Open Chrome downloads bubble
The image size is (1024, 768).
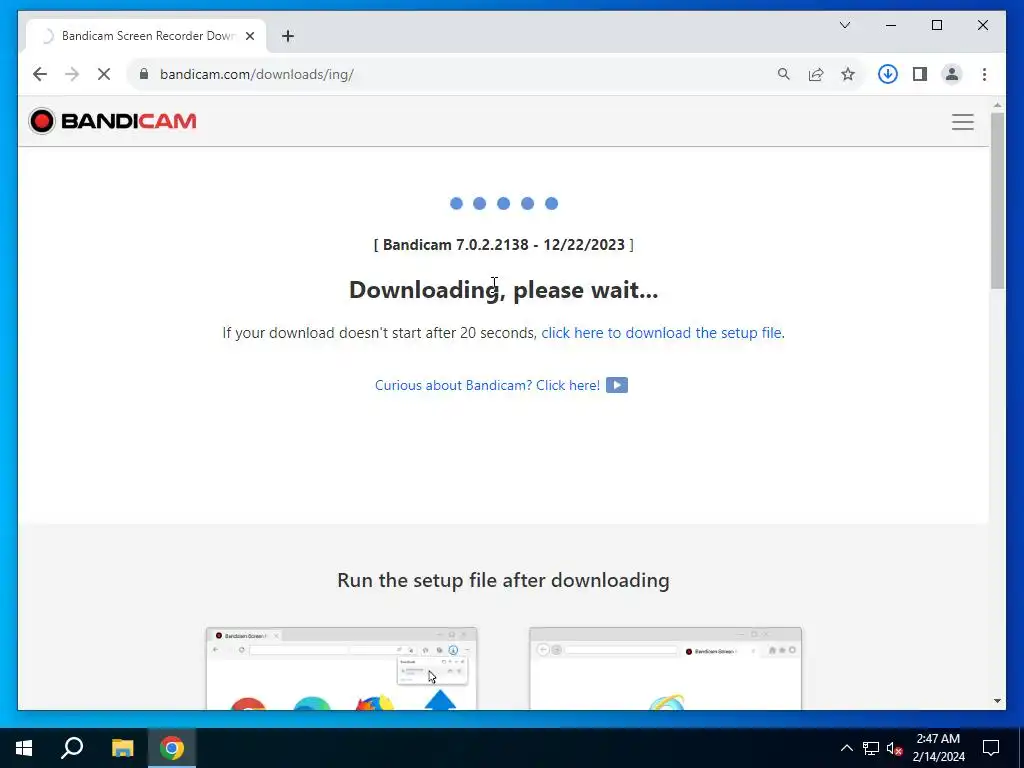888,74
